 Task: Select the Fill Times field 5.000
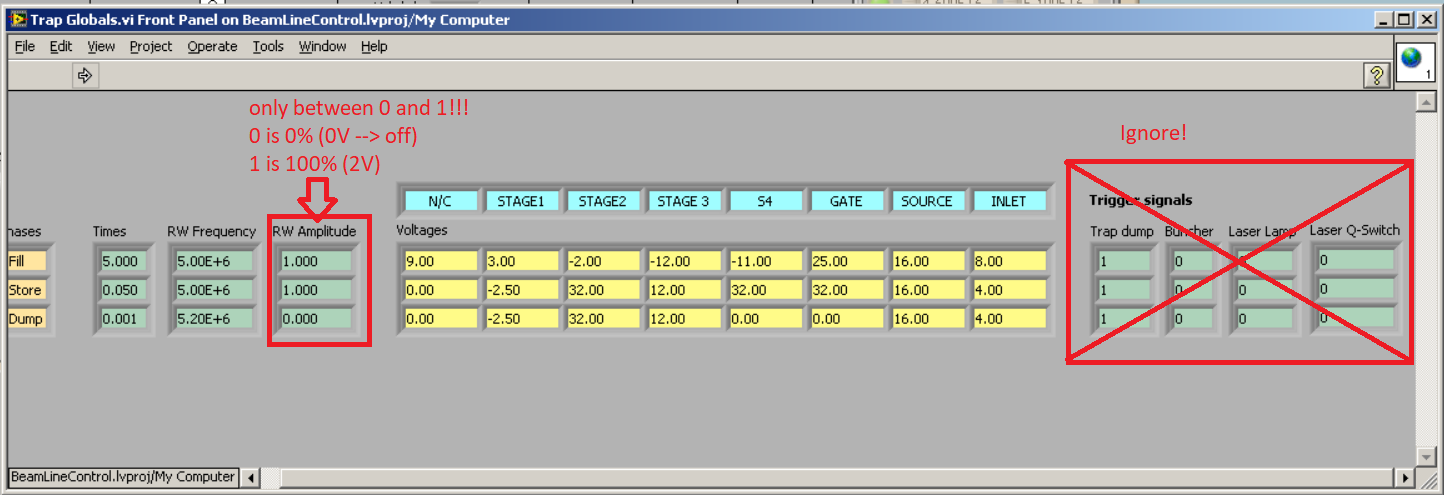coord(123,261)
